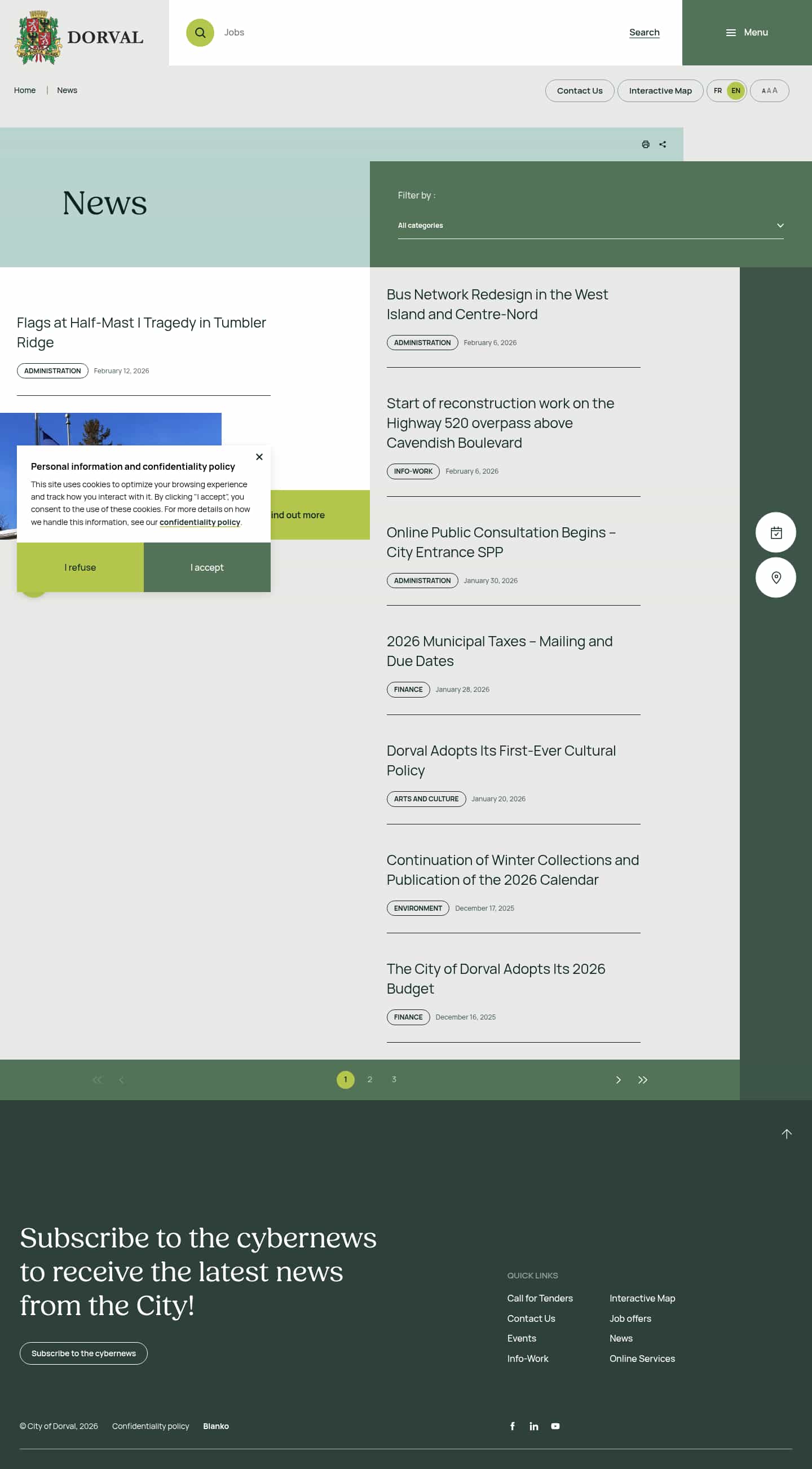Screen dimensions: 812x1469
Task: Toggle the AAA text size control
Action: click(x=769, y=91)
